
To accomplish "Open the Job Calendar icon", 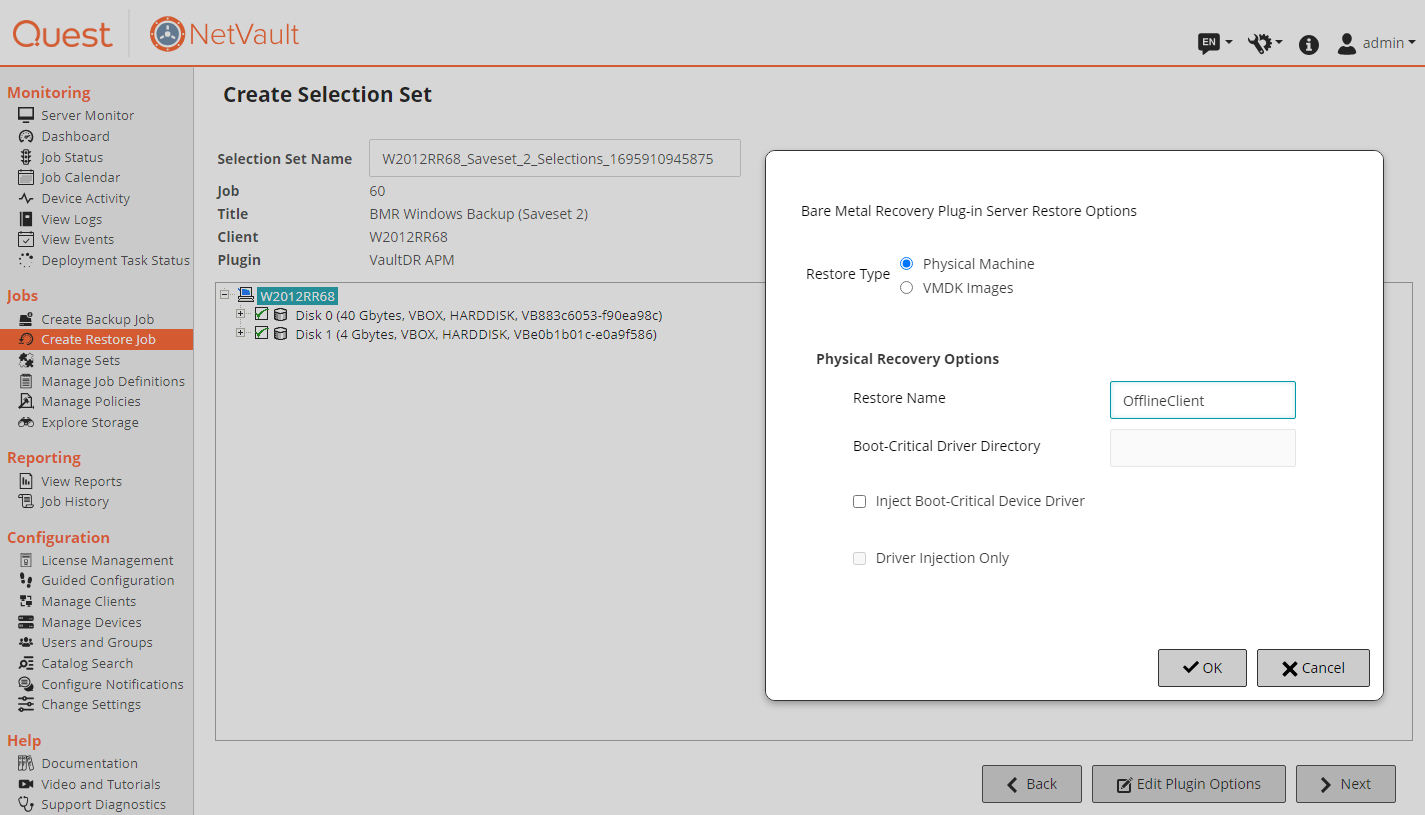I will coord(26,177).
